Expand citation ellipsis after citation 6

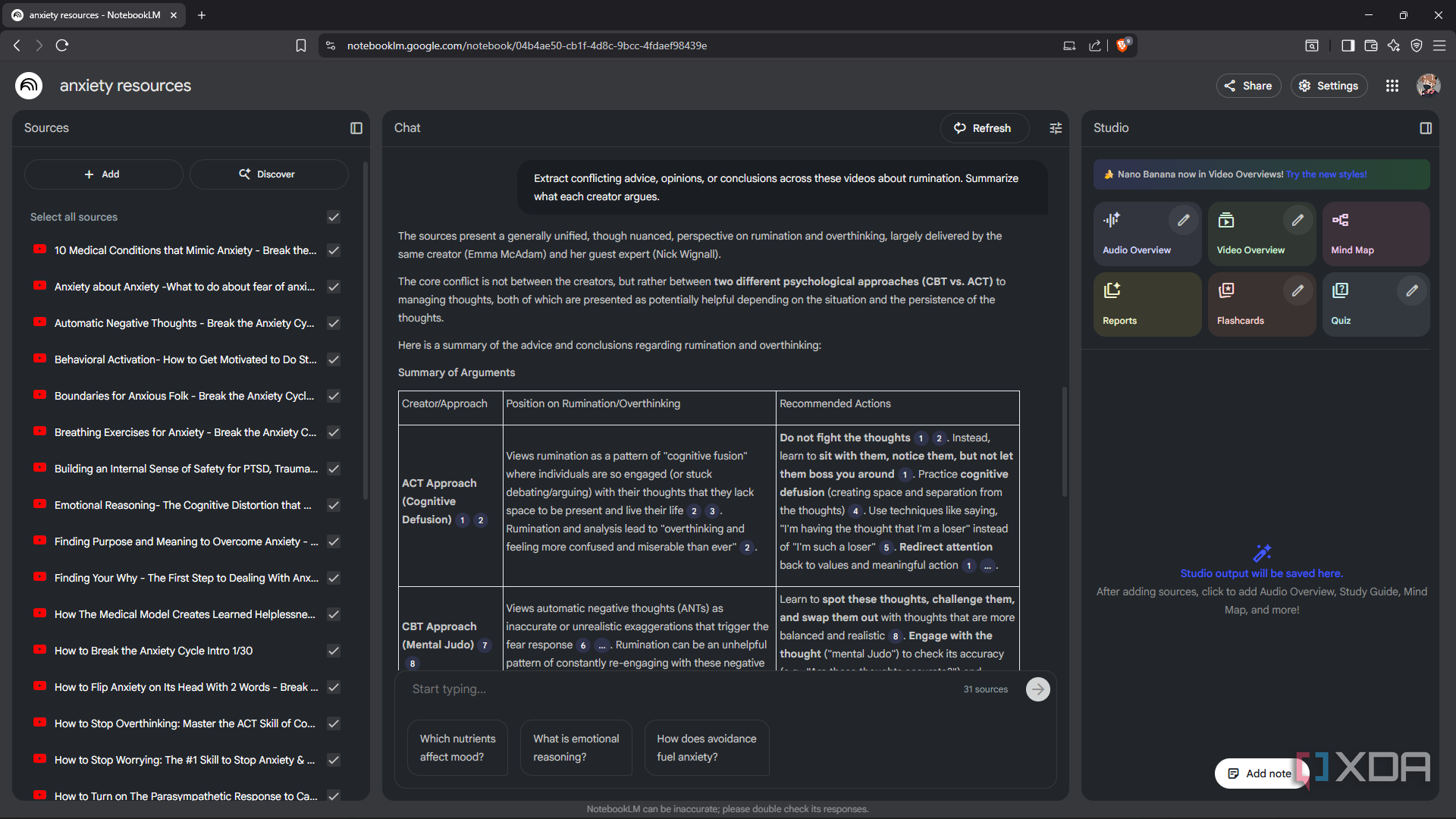pos(601,645)
